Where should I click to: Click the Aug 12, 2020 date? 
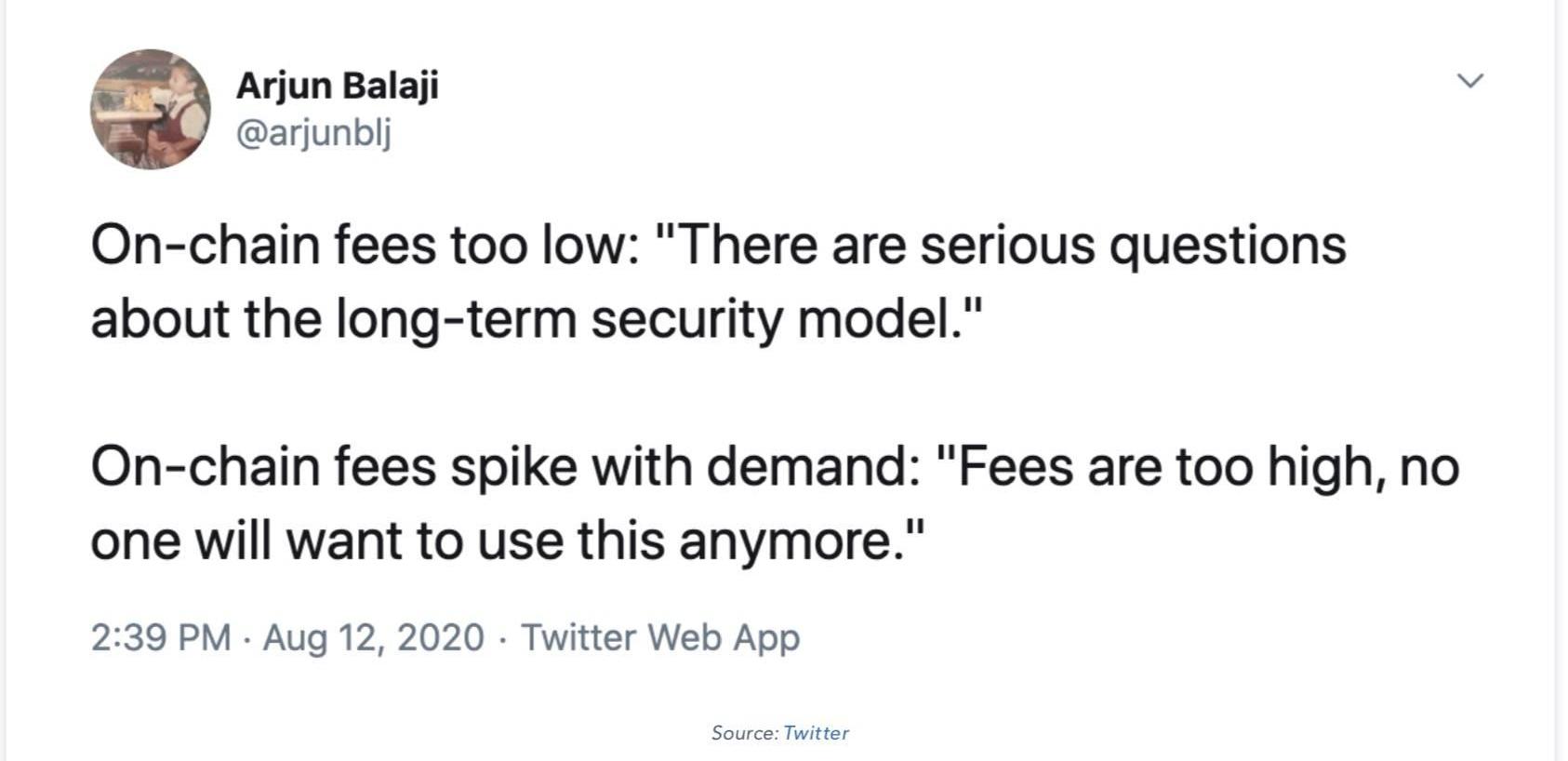coord(373,638)
